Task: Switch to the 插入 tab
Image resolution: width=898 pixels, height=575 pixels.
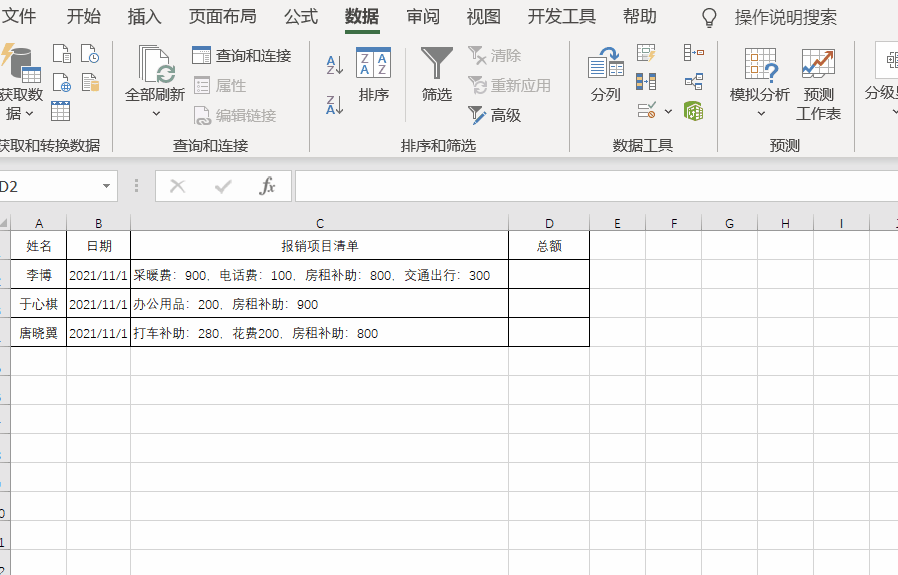Action: click(x=144, y=17)
